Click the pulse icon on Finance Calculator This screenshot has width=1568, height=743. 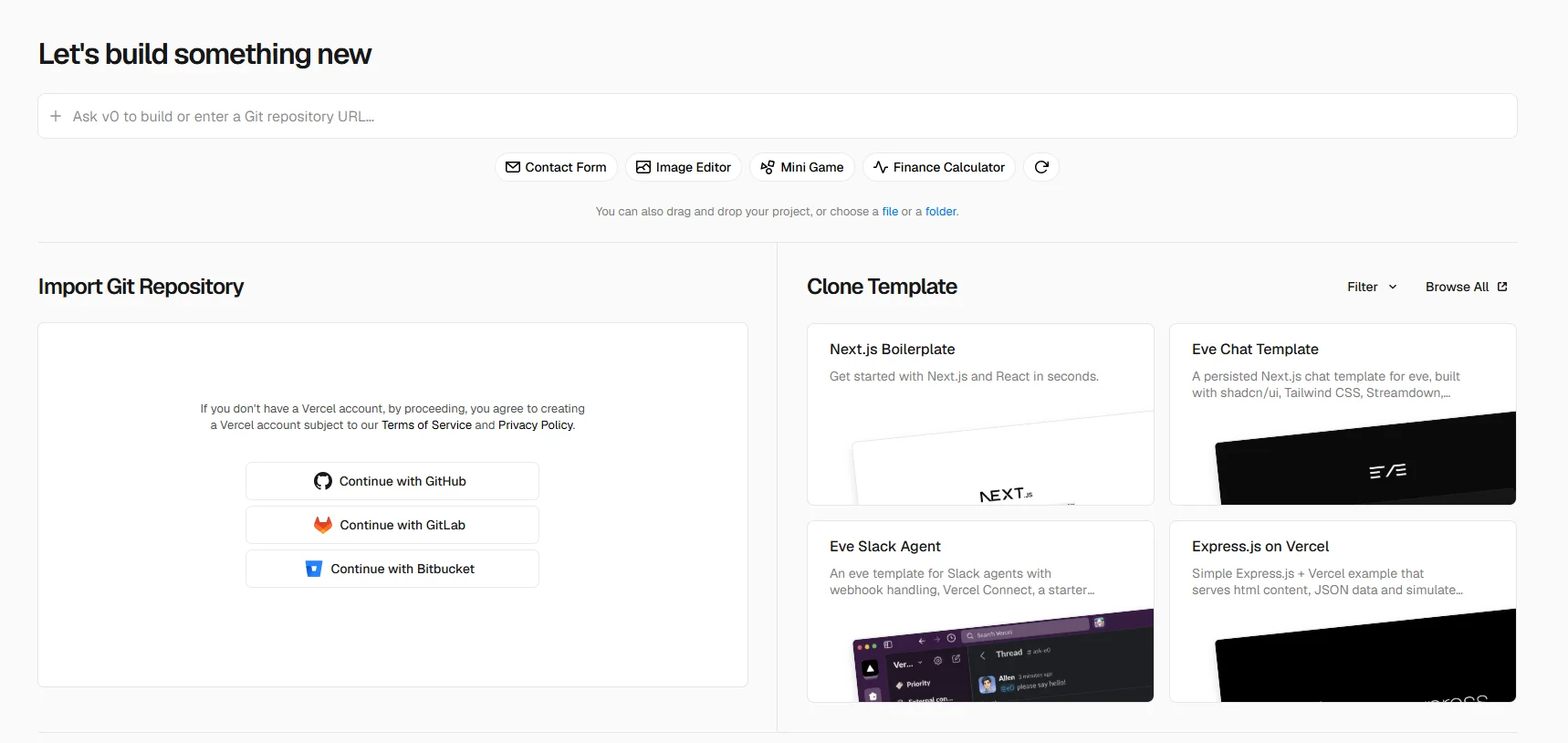click(881, 167)
